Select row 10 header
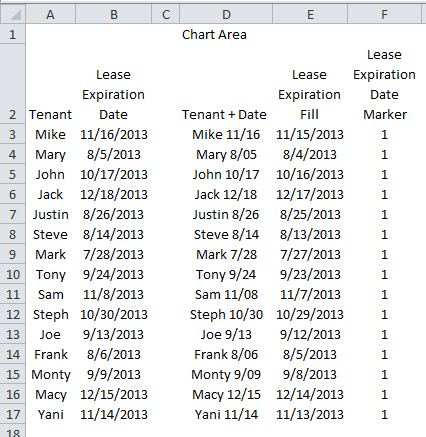Screen dimensions: 426x437 tap(13, 274)
